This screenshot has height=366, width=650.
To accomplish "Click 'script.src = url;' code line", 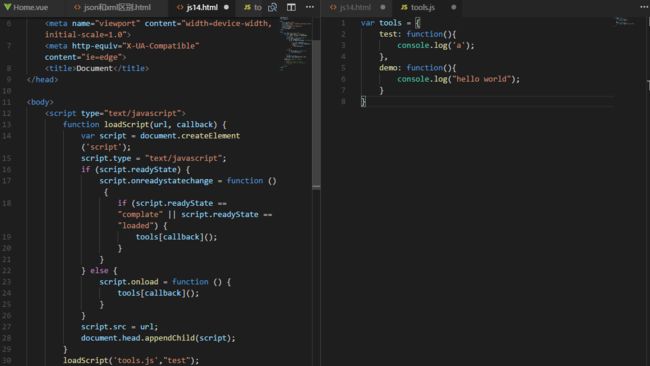I will (119, 327).
